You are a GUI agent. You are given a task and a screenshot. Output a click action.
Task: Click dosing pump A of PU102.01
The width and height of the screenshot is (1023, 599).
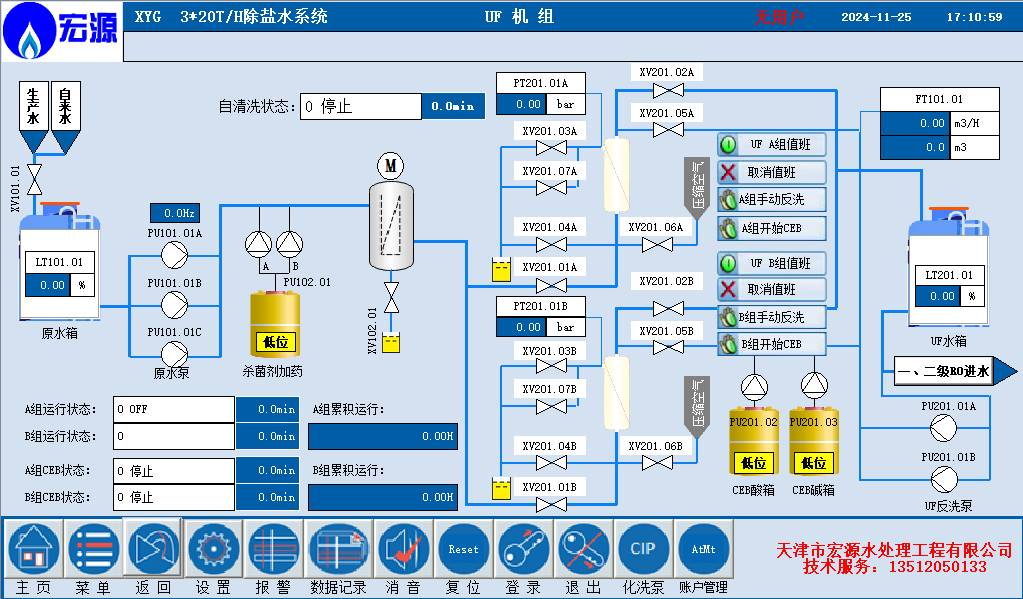point(258,244)
